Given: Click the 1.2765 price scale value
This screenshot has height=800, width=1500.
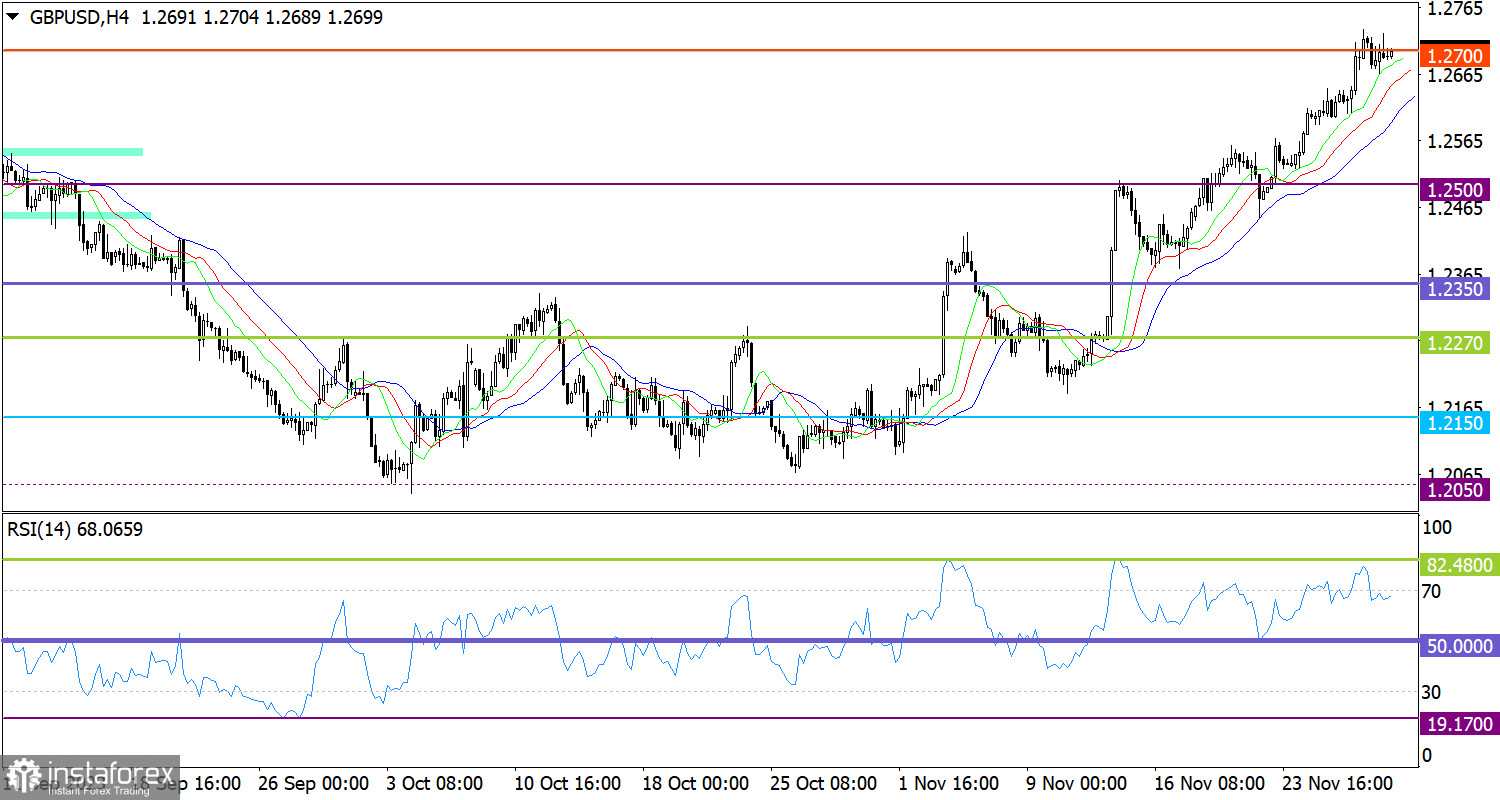Looking at the screenshot, I should coord(1454,9).
